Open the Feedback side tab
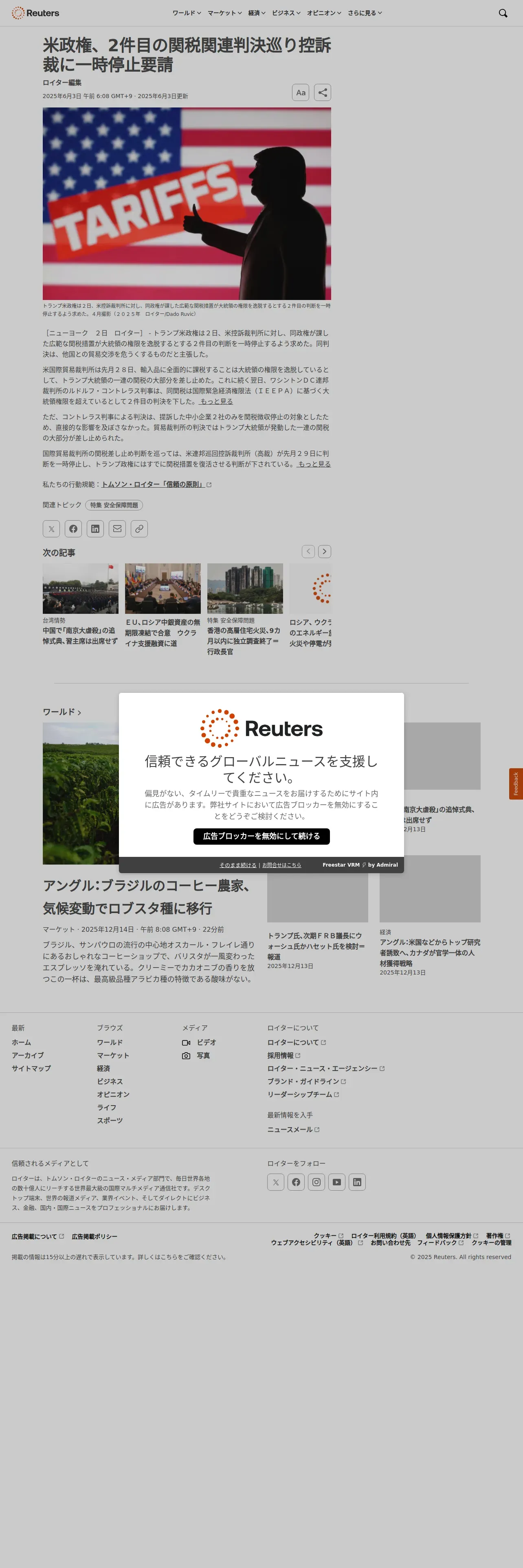 point(516,784)
